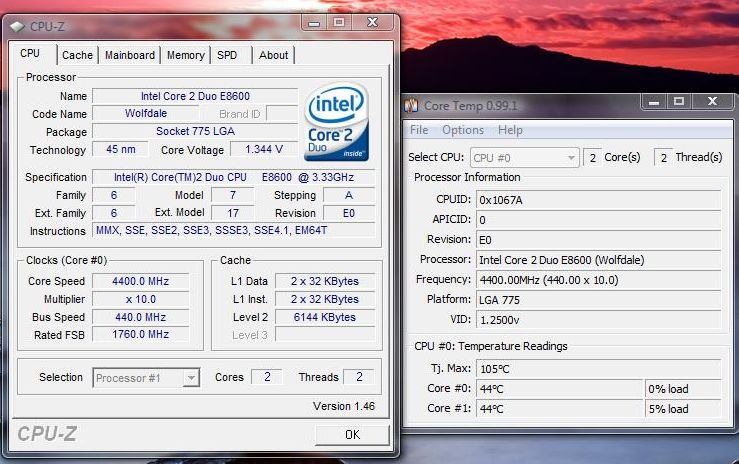Click the Rated FSB value '1760.0 MHz'
739x464 pixels.
point(140,334)
